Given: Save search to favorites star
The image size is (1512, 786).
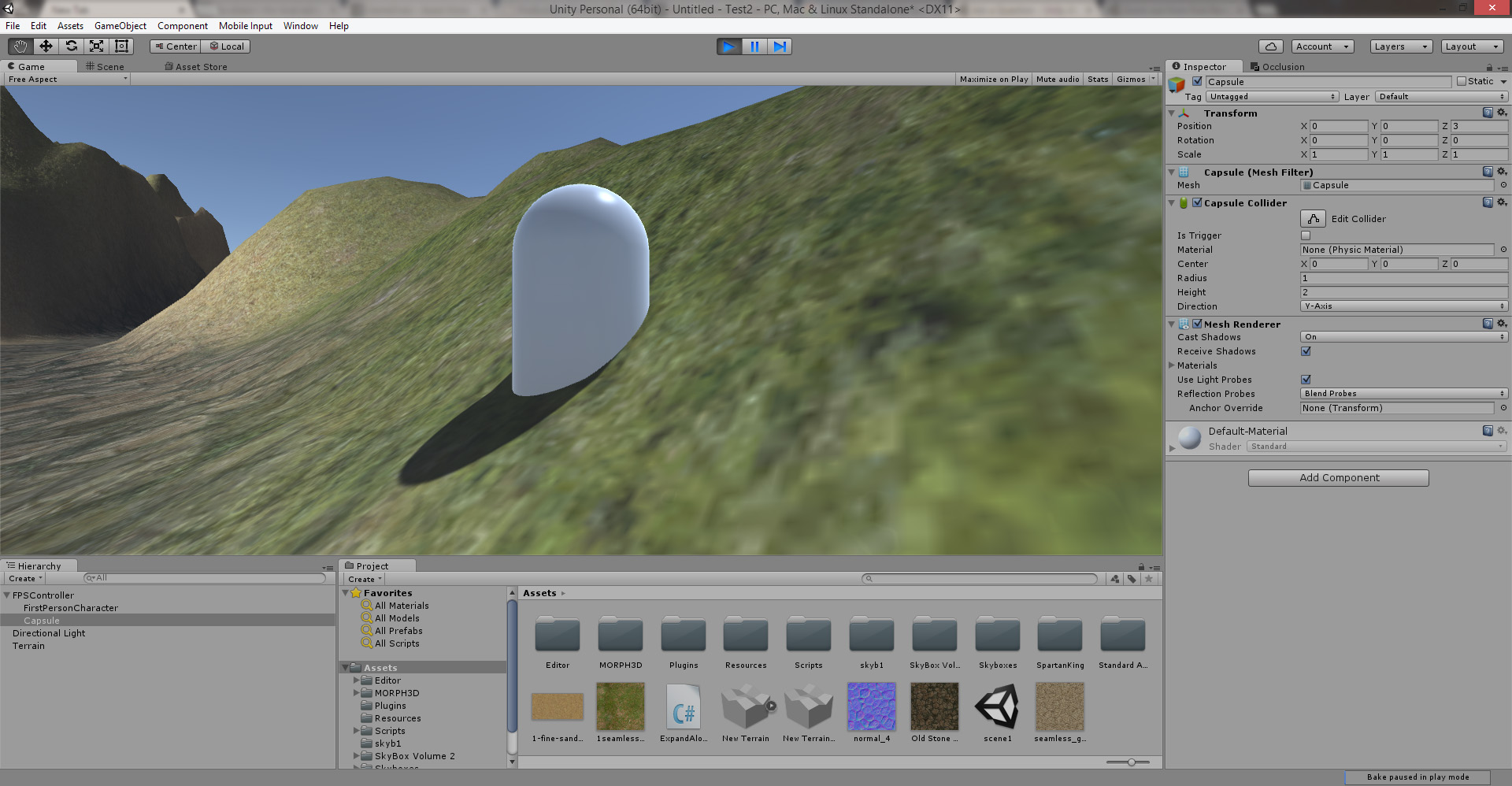Looking at the screenshot, I should tap(1149, 579).
